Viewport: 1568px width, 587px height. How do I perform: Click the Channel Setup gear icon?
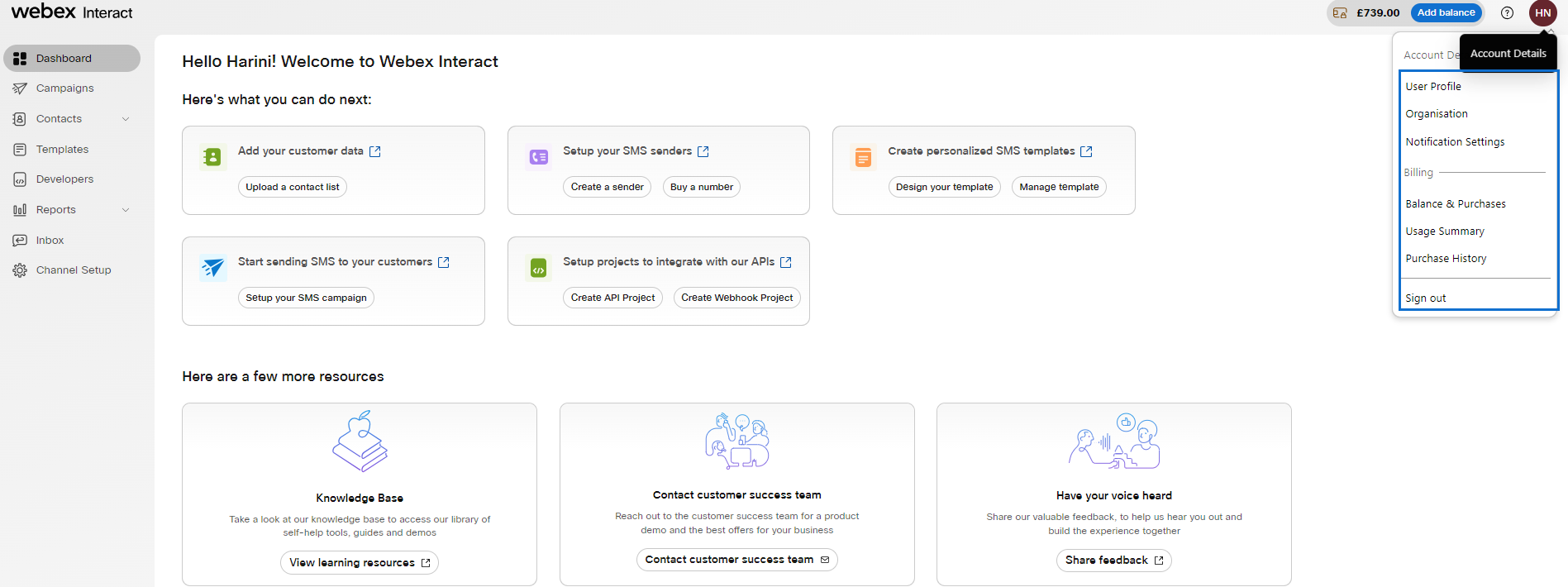pos(20,270)
